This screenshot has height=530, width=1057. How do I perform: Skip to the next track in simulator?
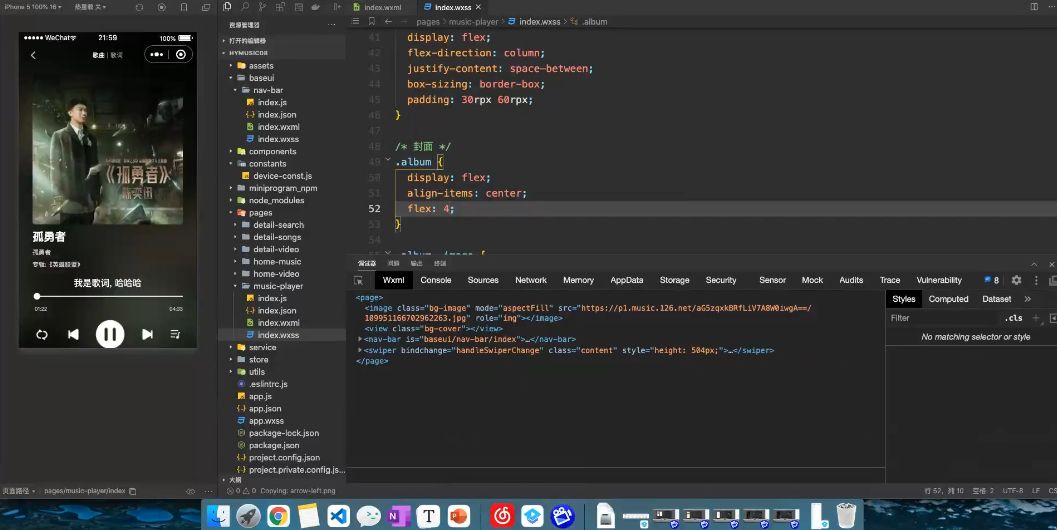pyautogui.click(x=147, y=334)
